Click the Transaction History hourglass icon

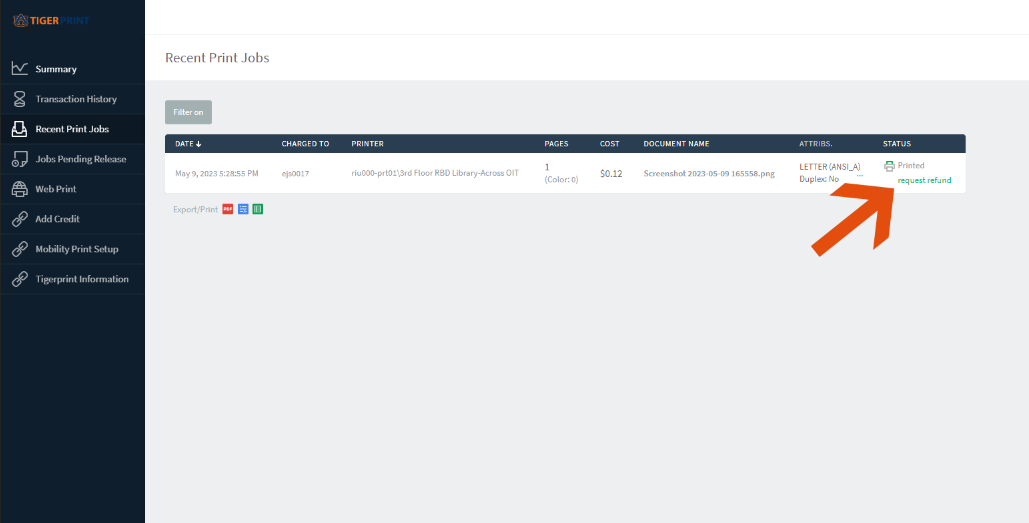20,99
